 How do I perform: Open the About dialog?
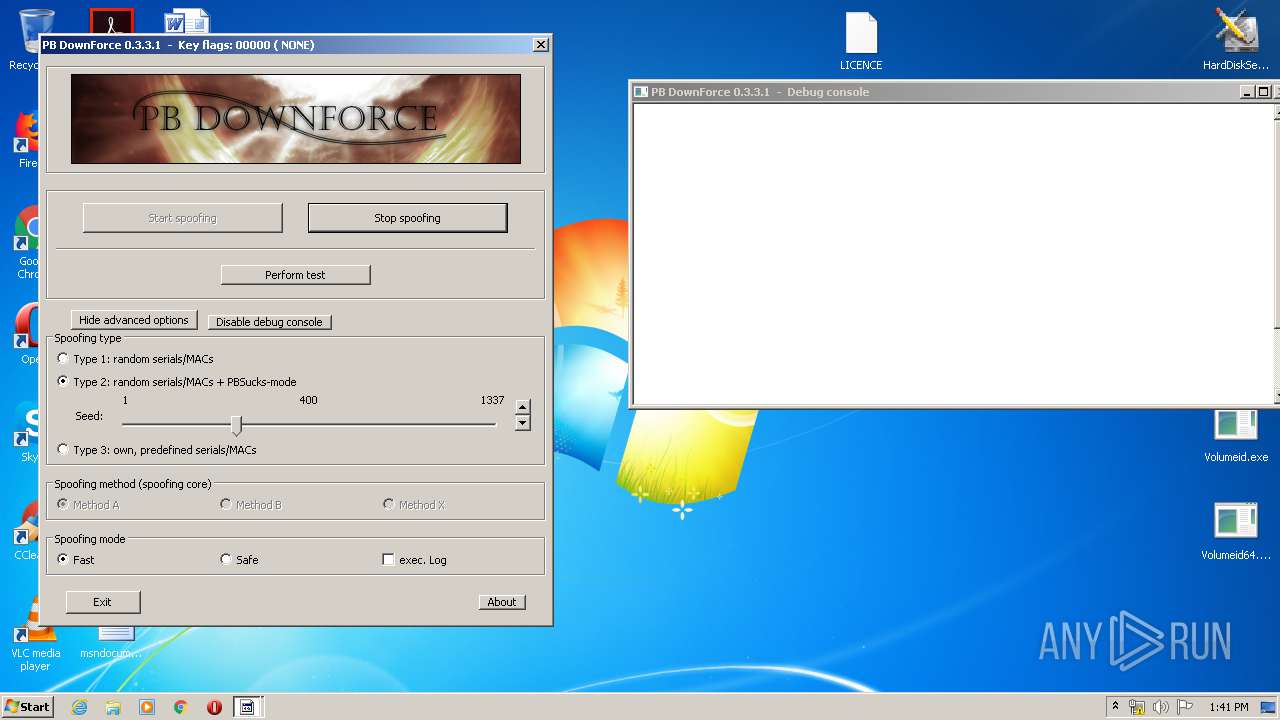click(501, 602)
